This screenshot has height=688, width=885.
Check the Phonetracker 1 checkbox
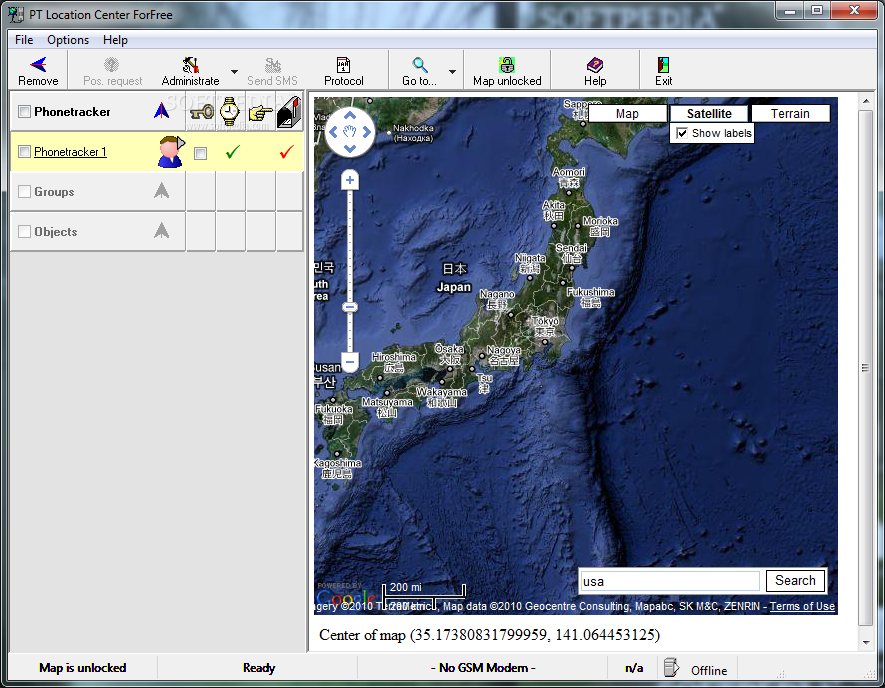tap(25, 151)
